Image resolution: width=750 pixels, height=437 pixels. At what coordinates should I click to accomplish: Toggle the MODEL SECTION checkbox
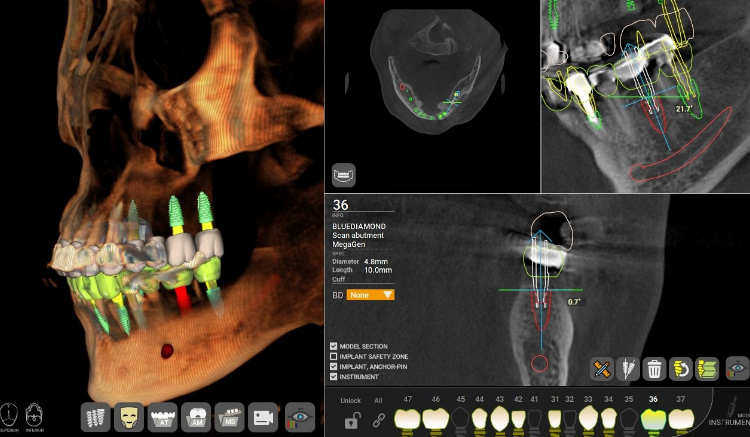click(334, 345)
